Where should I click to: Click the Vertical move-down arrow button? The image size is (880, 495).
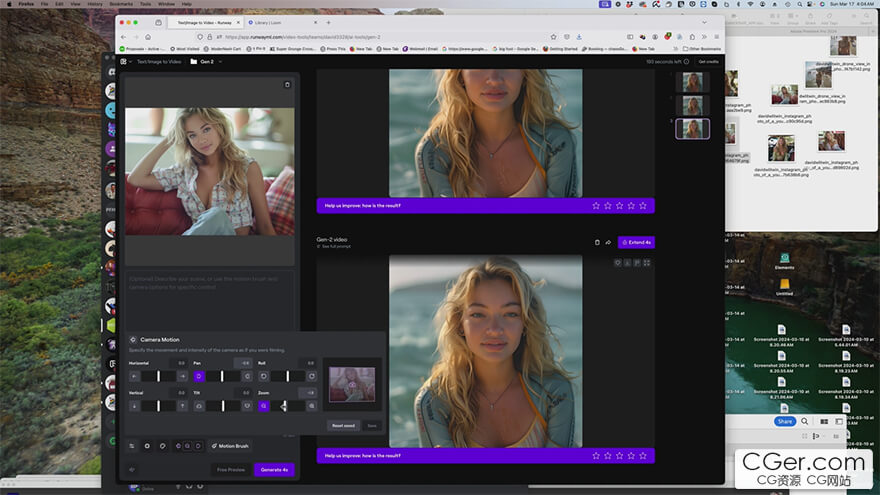[135, 406]
